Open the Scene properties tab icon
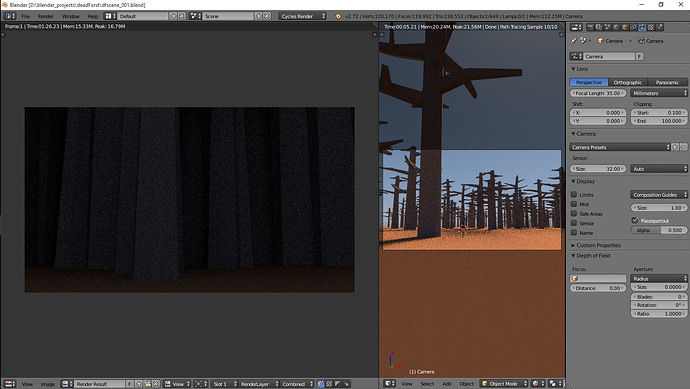The height and width of the screenshot is (389, 690). pos(607,27)
